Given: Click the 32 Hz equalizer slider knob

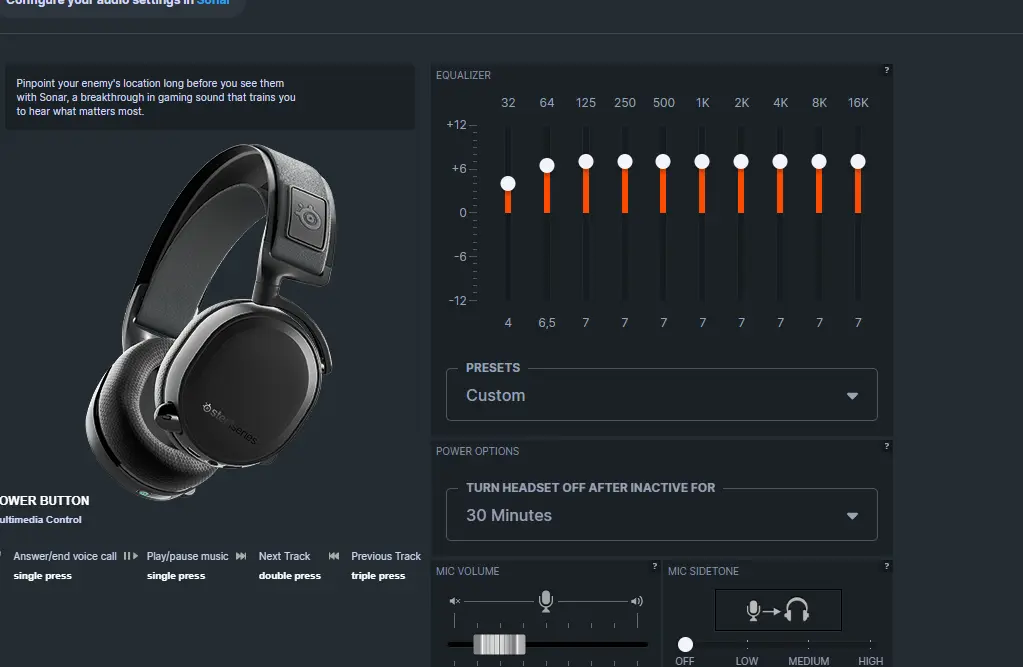Looking at the screenshot, I should coord(508,183).
